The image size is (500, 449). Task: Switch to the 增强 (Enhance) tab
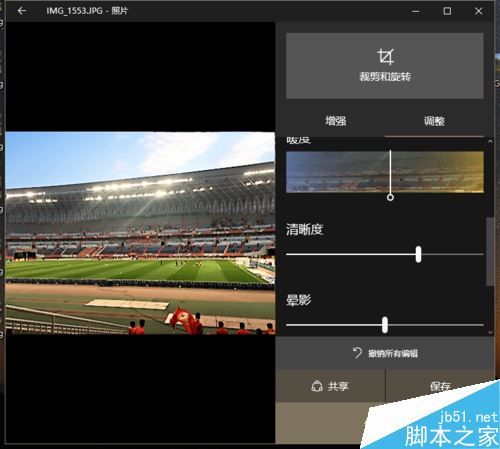pyautogui.click(x=335, y=121)
